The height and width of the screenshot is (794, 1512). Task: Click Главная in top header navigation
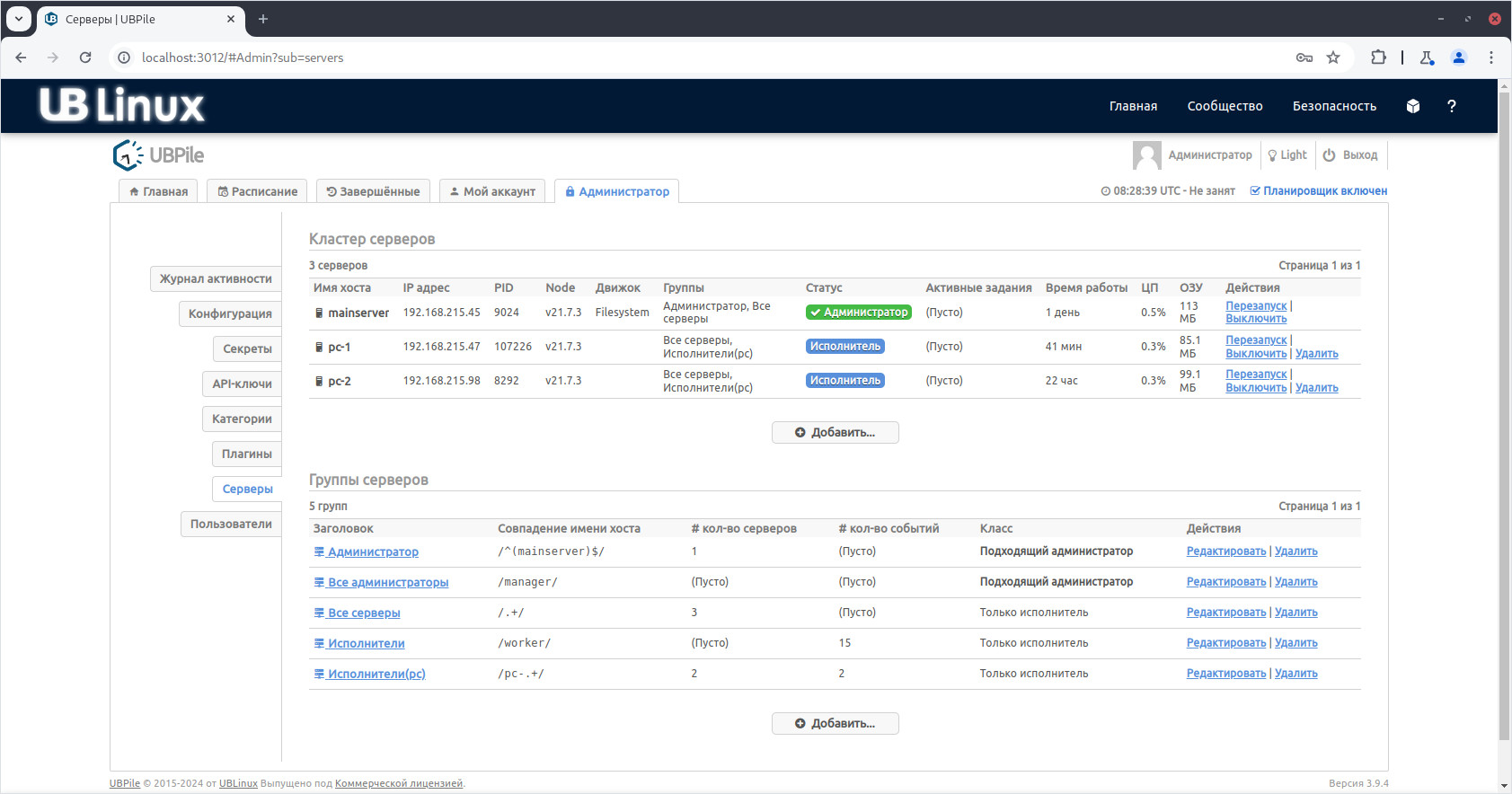1133,106
